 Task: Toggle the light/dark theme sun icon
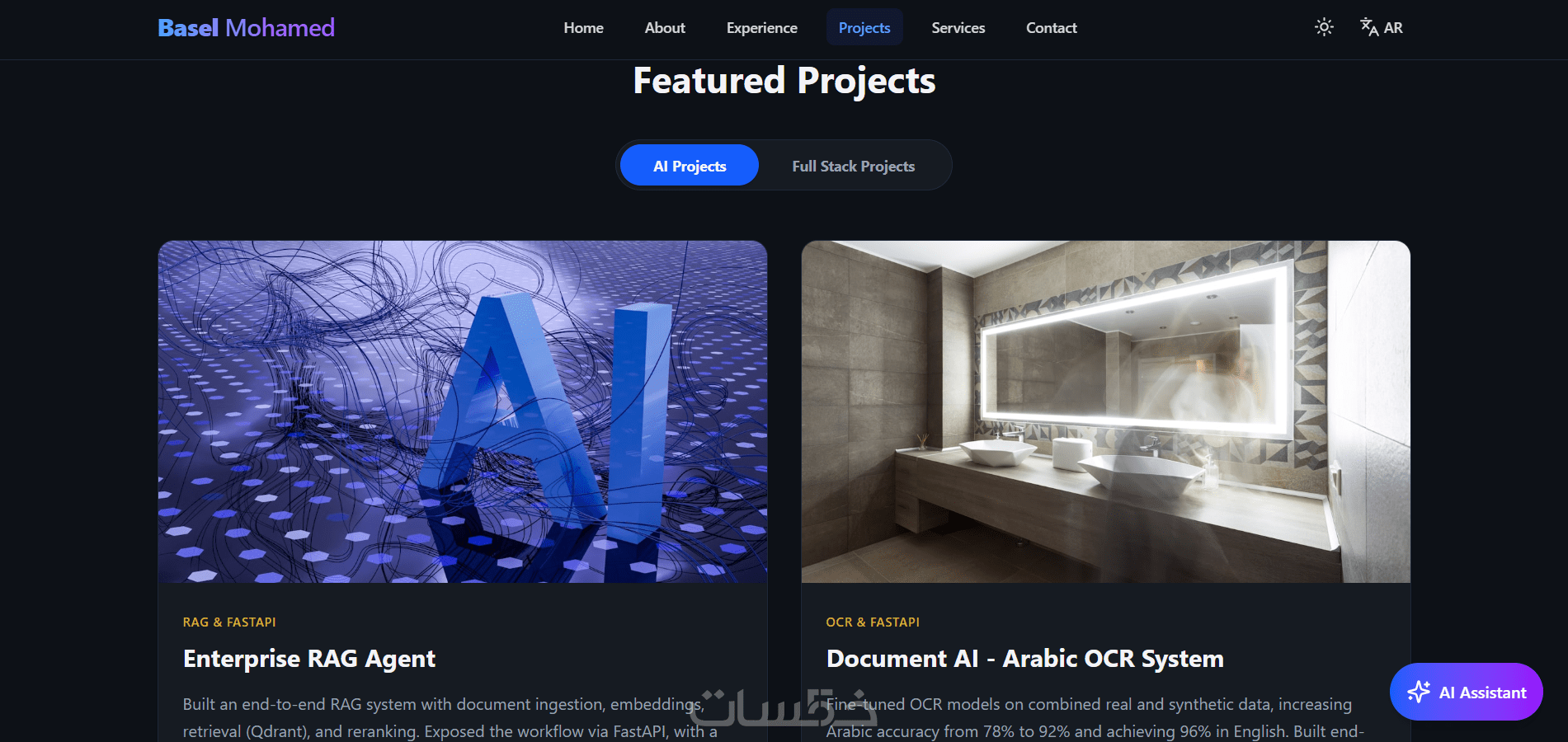pos(1324,27)
